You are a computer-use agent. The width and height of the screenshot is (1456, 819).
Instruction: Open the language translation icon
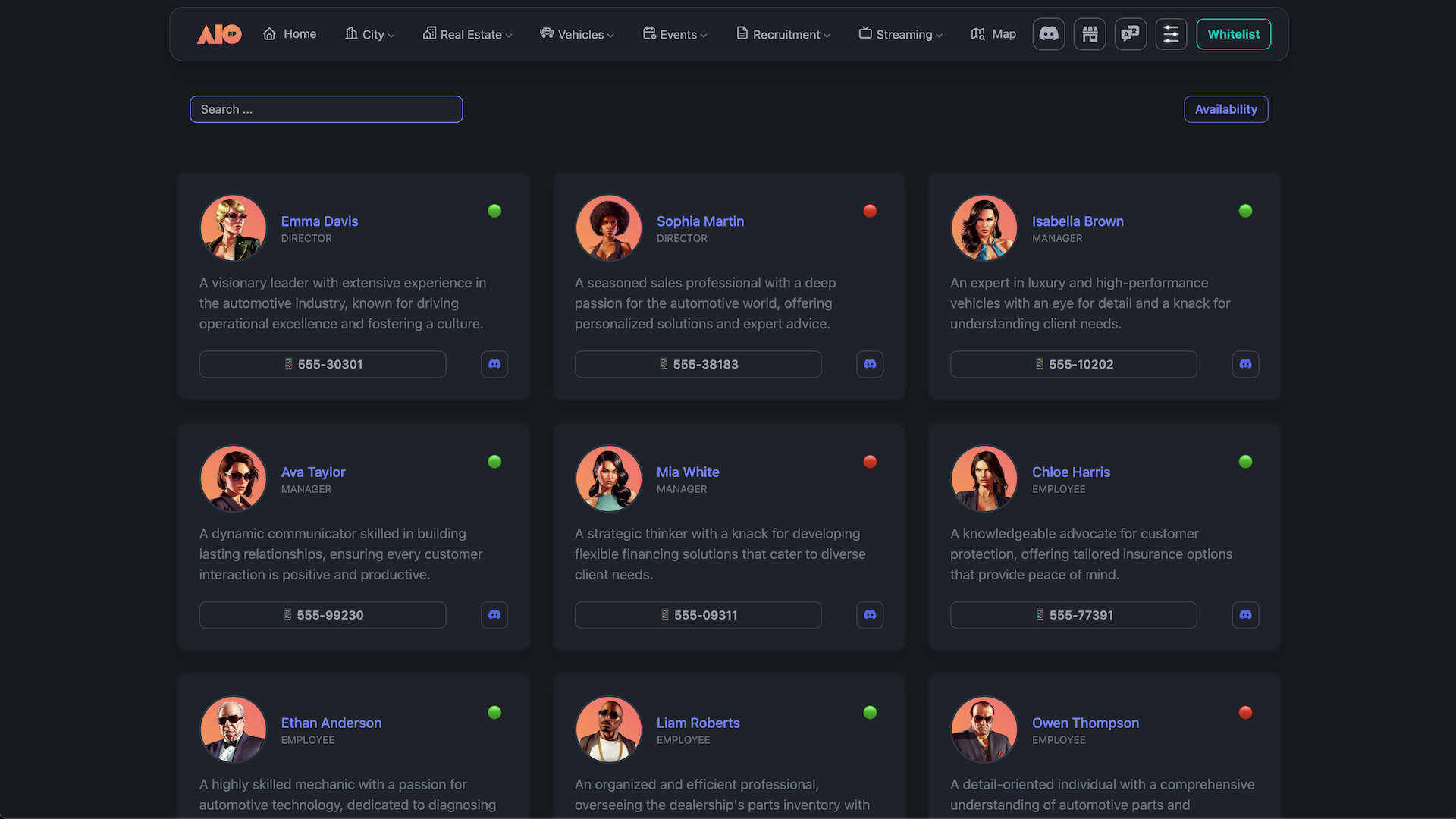tap(1131, 34)
